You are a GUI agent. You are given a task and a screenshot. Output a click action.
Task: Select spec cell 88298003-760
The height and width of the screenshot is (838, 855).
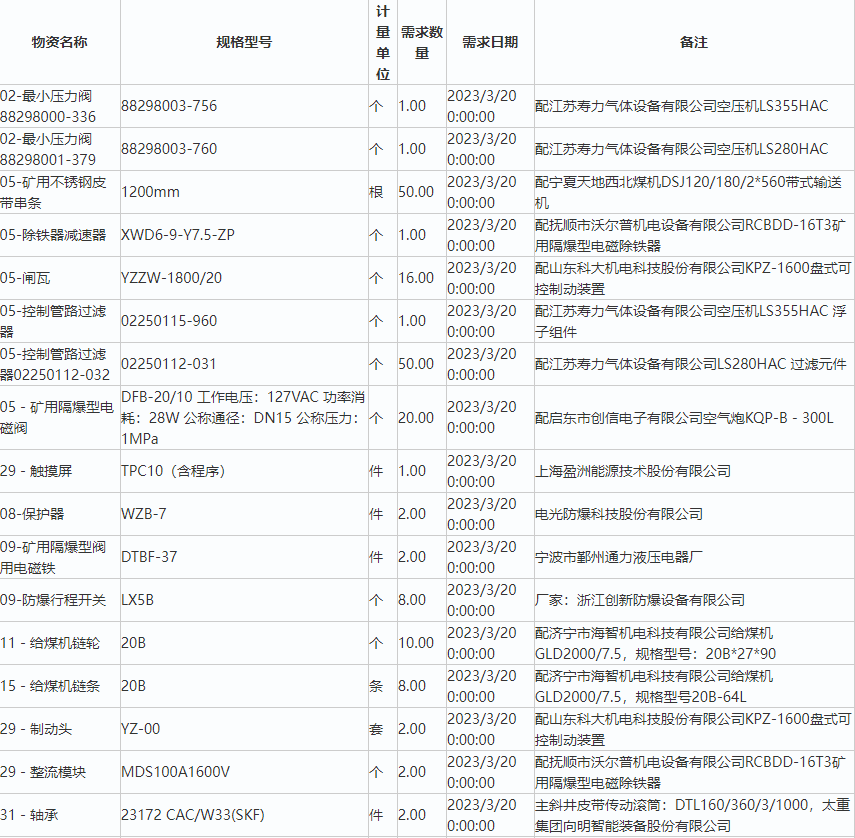[x=244, y=149]
